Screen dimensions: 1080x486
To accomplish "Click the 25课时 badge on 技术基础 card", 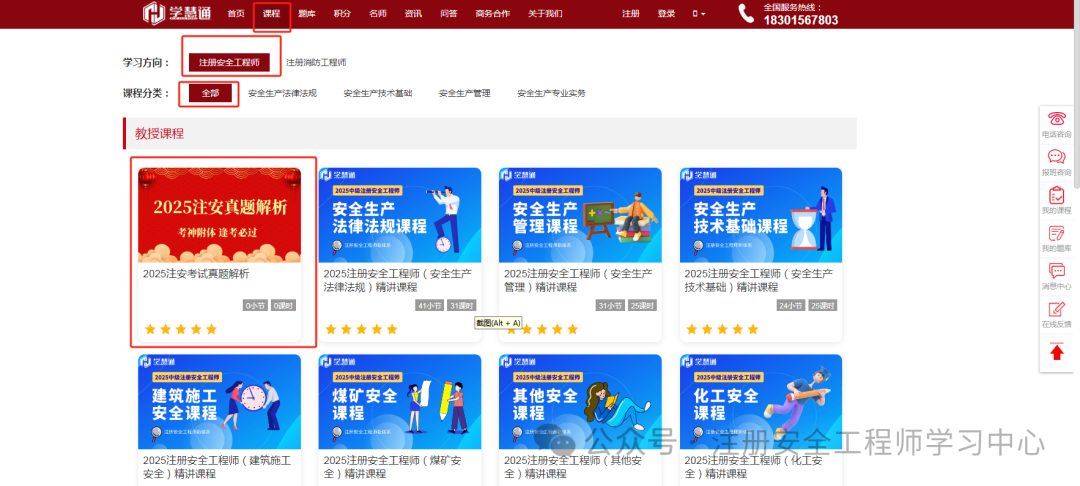I will (x=822, y=305).
